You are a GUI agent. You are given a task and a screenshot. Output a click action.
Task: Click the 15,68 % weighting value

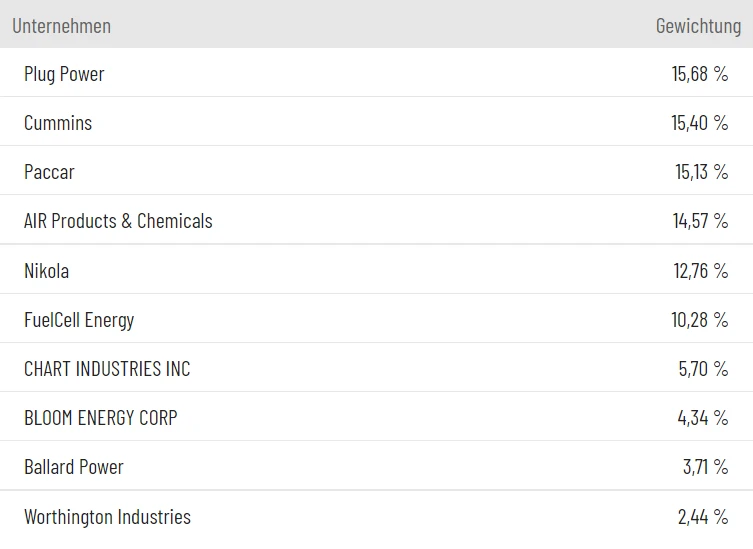(x=700, y=74)
